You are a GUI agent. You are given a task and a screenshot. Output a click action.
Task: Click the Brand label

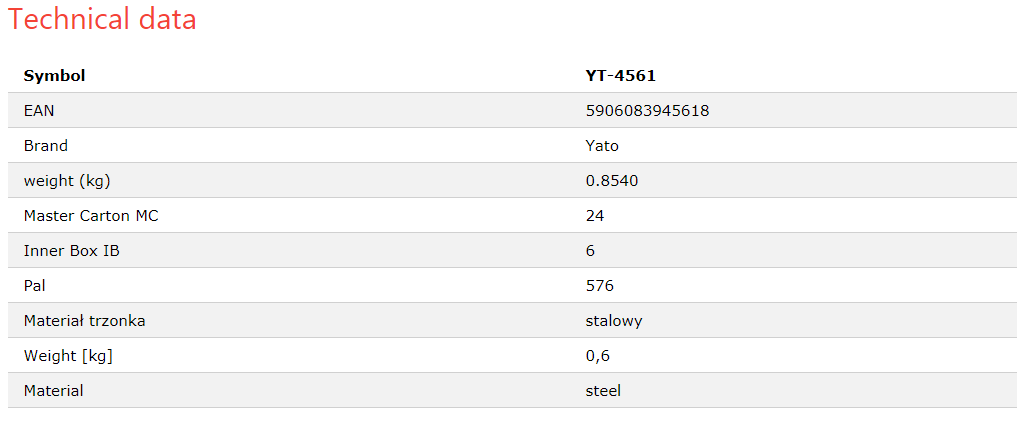pos(45,146)
